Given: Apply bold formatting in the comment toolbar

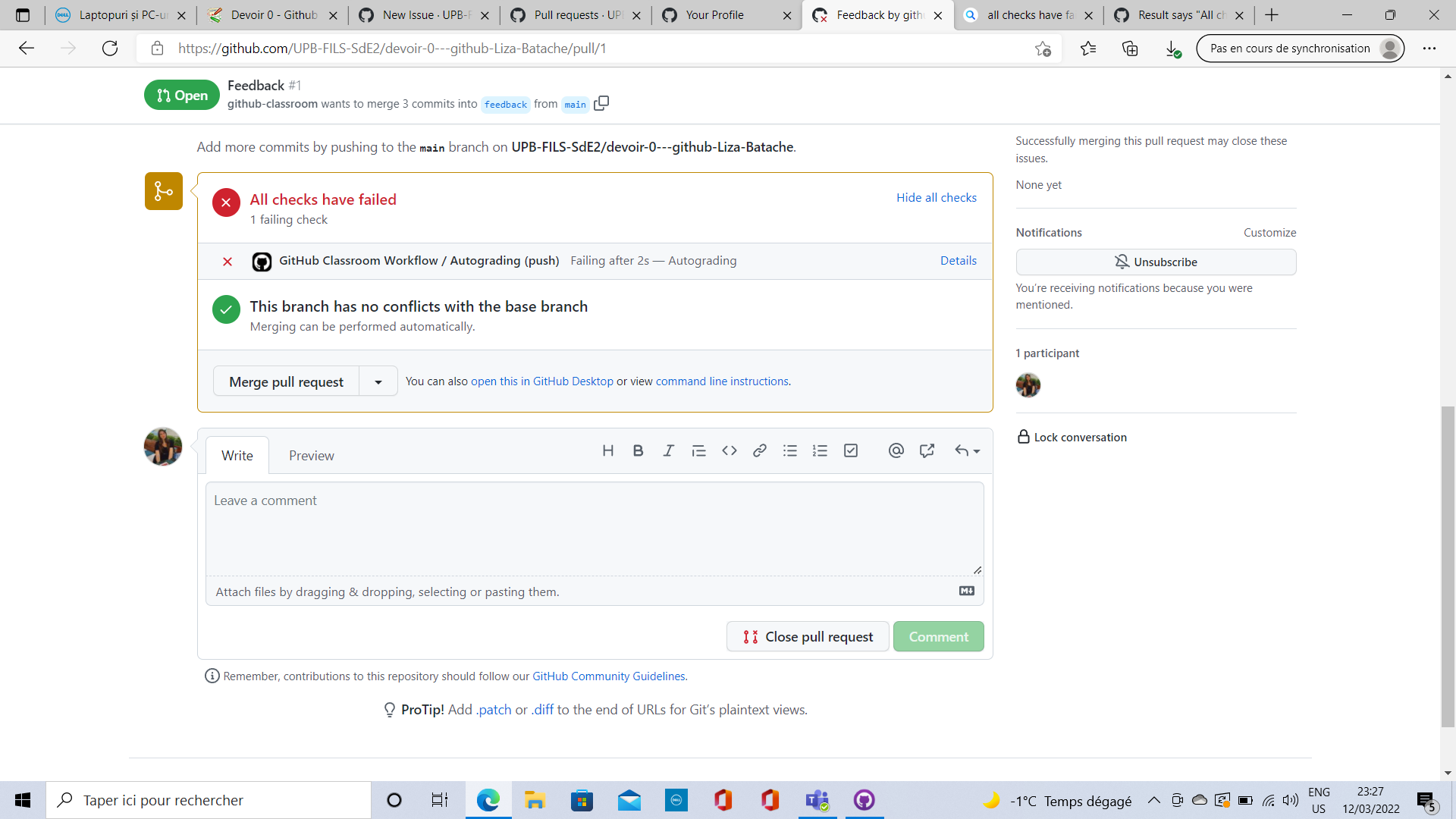Looking at the screenshot, I should point(638,450).
